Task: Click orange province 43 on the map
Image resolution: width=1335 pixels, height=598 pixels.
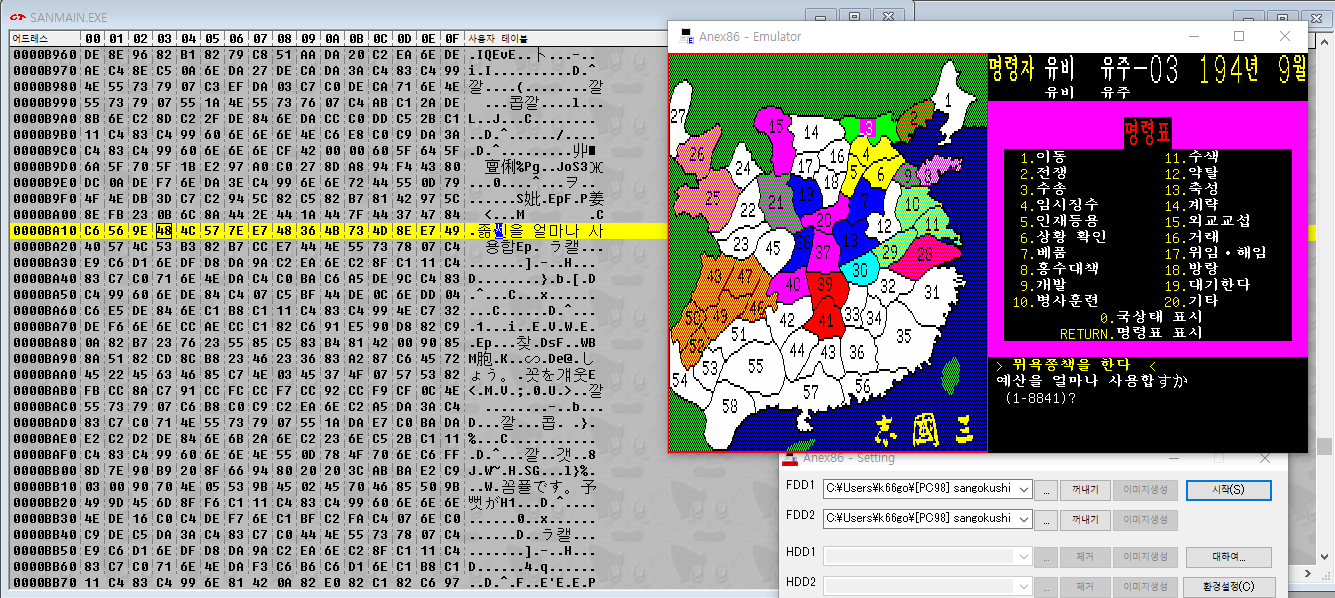Action: coord(714,275)
